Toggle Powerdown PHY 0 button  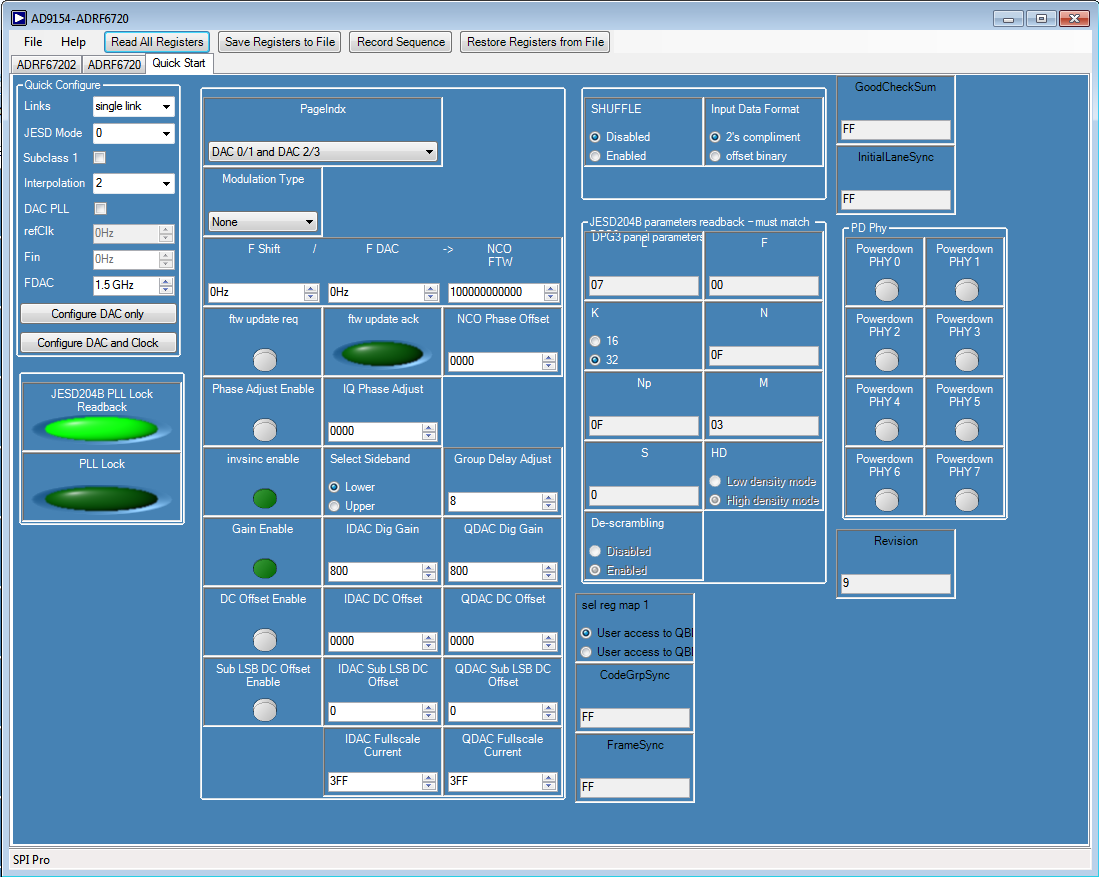pos(886,290)
